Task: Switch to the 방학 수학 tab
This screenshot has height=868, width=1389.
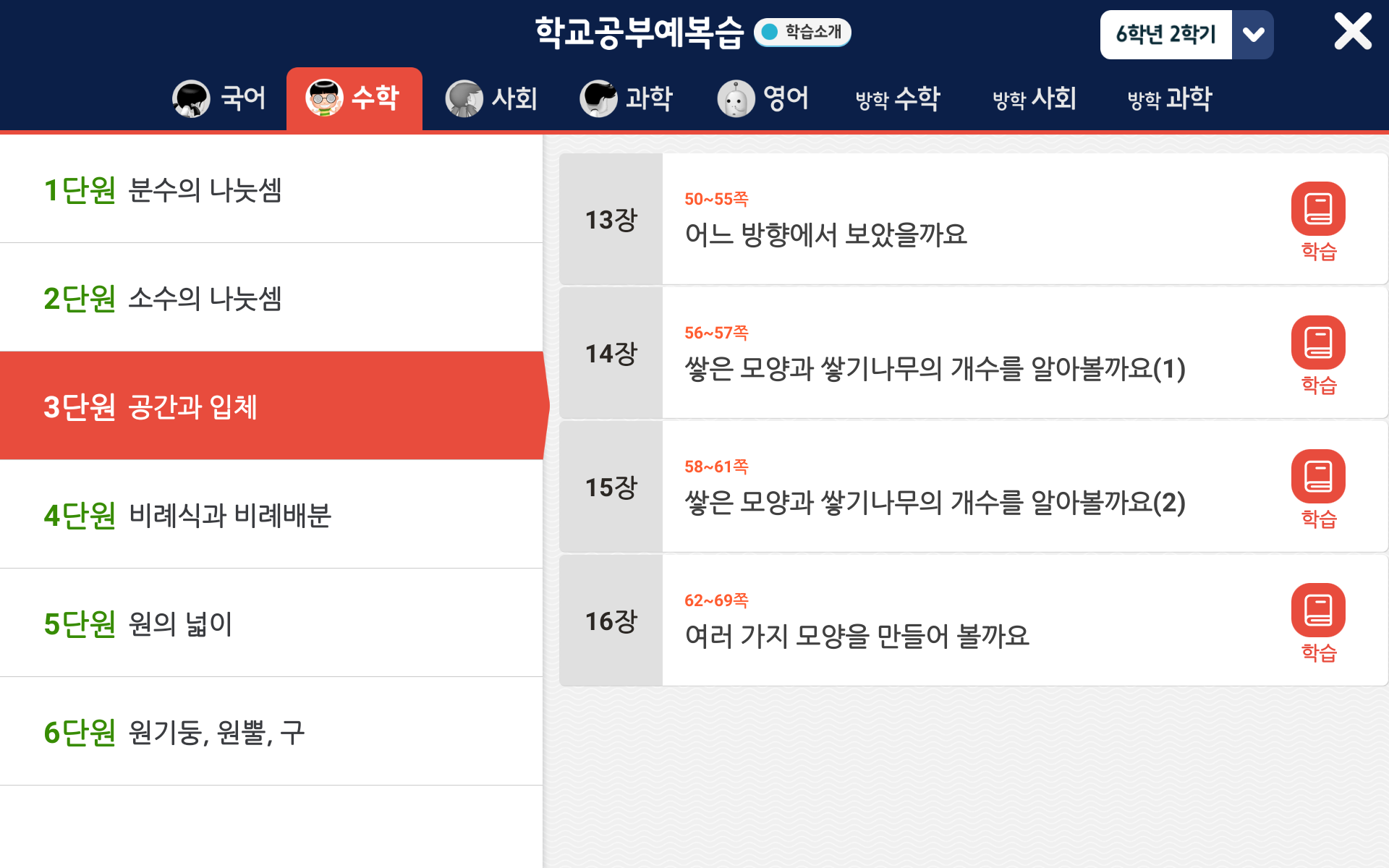Action: point(898,98)
